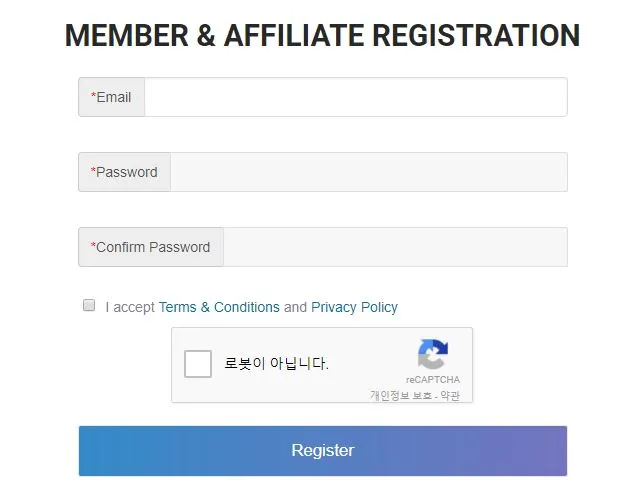This screenshot has height=491, width=625.
Task: Open the Privacy Policy link
Action: point(354,307)
